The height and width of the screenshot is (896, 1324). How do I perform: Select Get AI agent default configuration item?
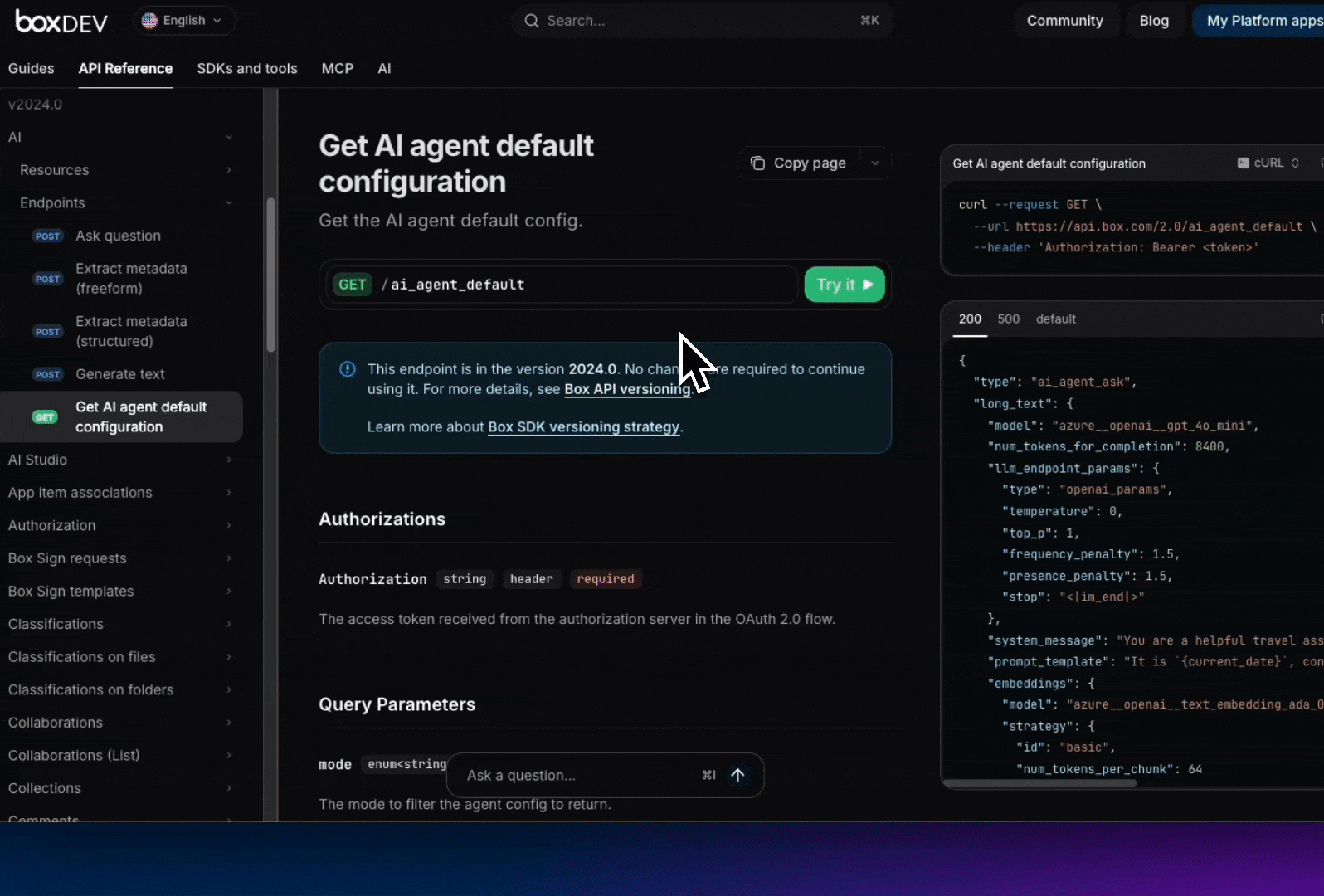121,416
